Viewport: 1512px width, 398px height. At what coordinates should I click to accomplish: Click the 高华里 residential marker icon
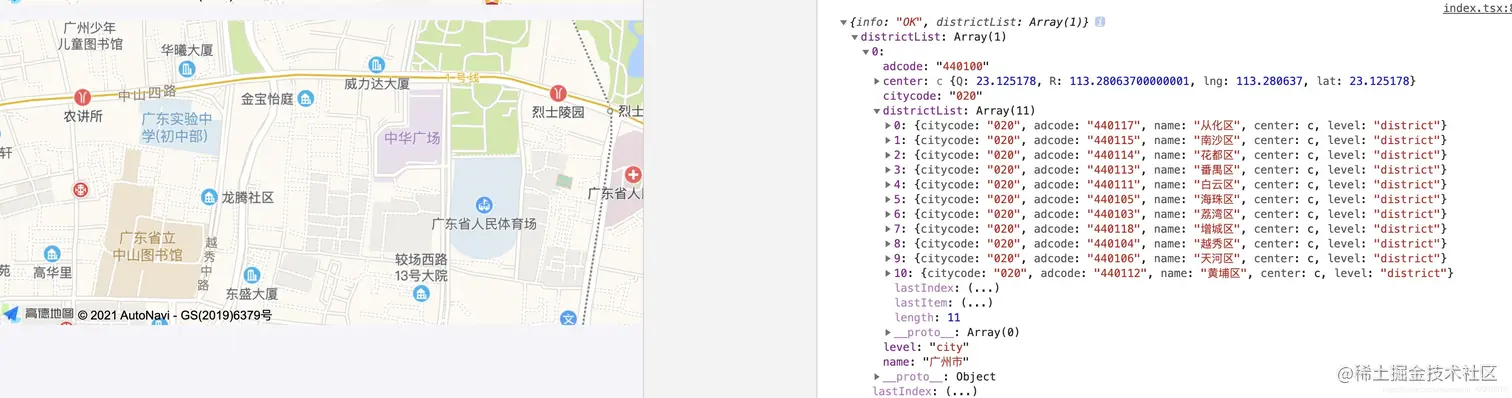pyautogui.click(x=51, y=254)
